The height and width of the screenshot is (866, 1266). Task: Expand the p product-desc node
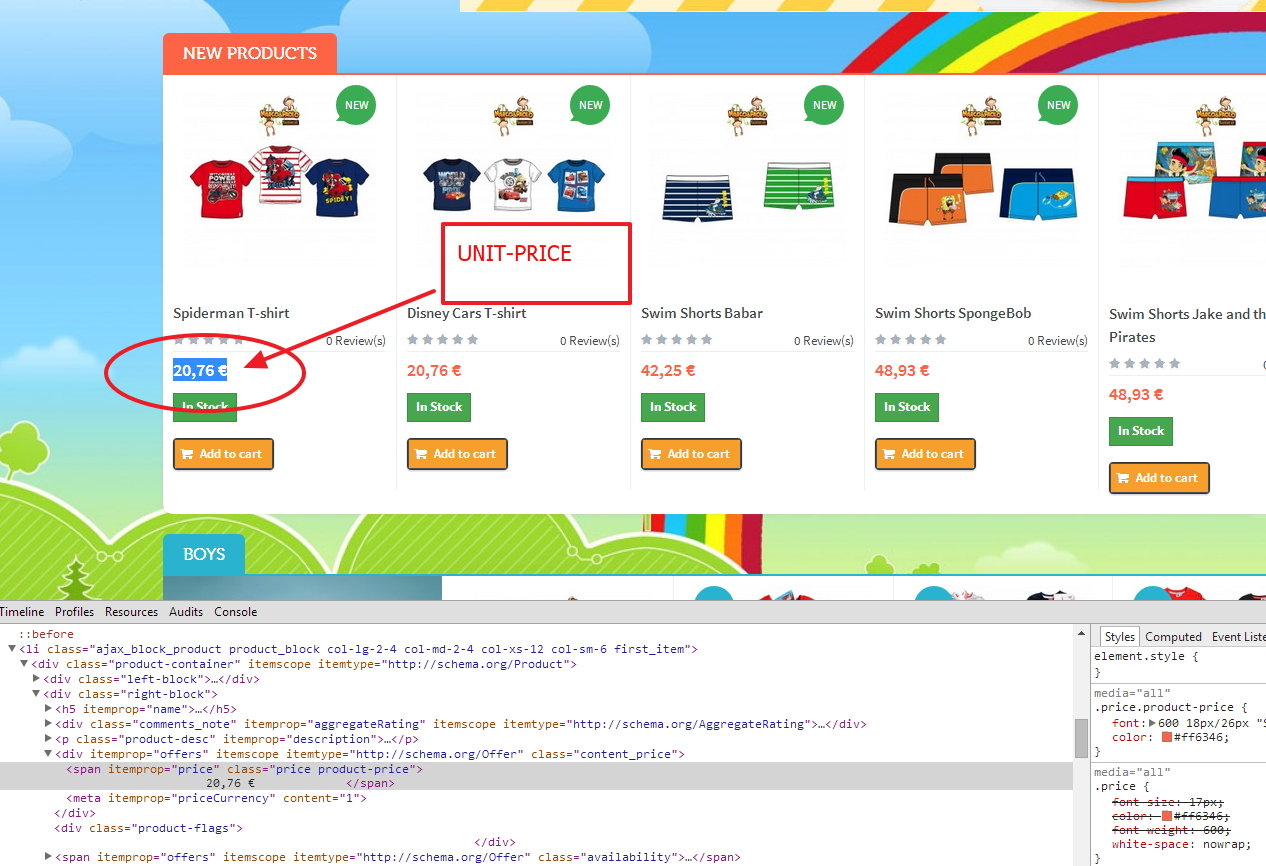(48, 739)
